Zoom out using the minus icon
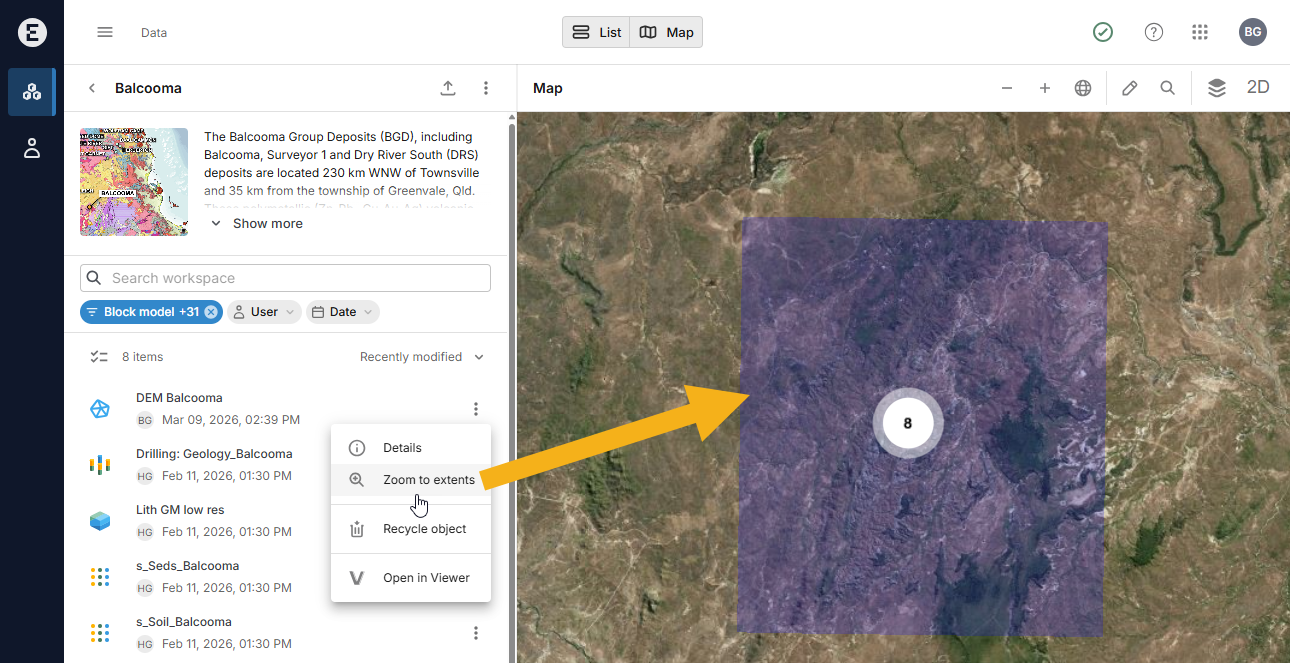1290x663 pixels. tap(1007, 88)
